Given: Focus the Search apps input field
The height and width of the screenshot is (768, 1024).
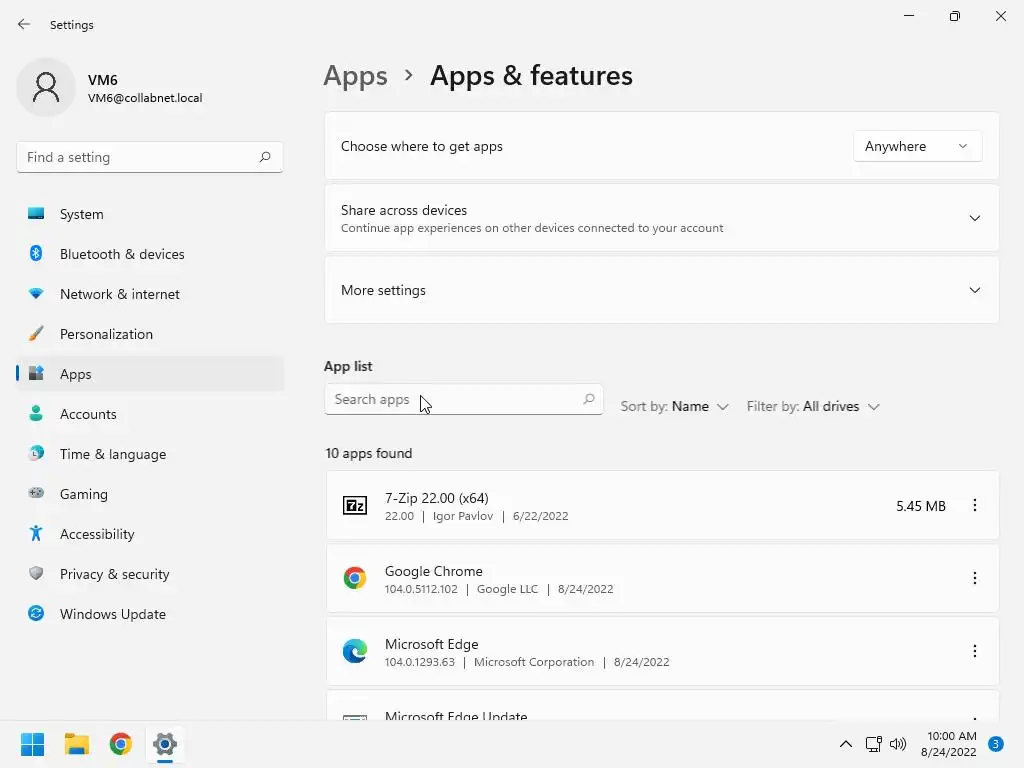Looking at the screenshot, I should click(455, 399).
